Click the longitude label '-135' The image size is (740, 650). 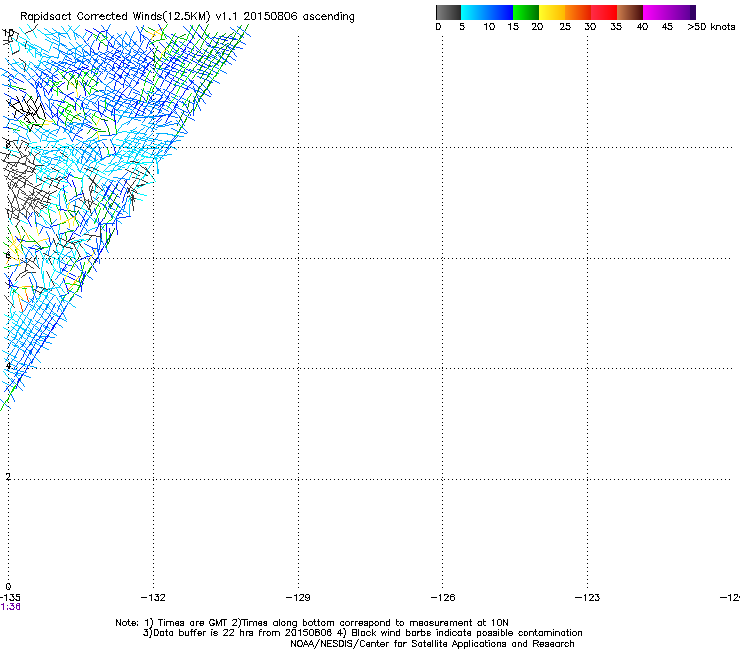10,598
